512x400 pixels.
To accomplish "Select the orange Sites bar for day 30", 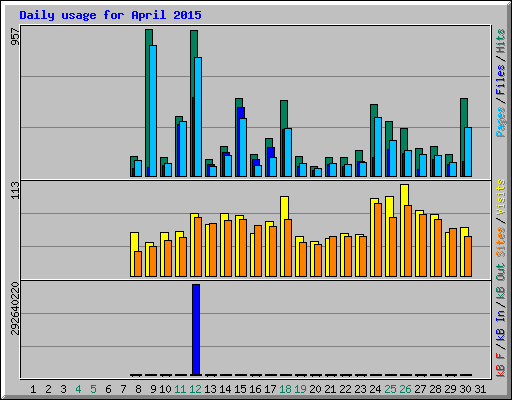I will 468,256.
